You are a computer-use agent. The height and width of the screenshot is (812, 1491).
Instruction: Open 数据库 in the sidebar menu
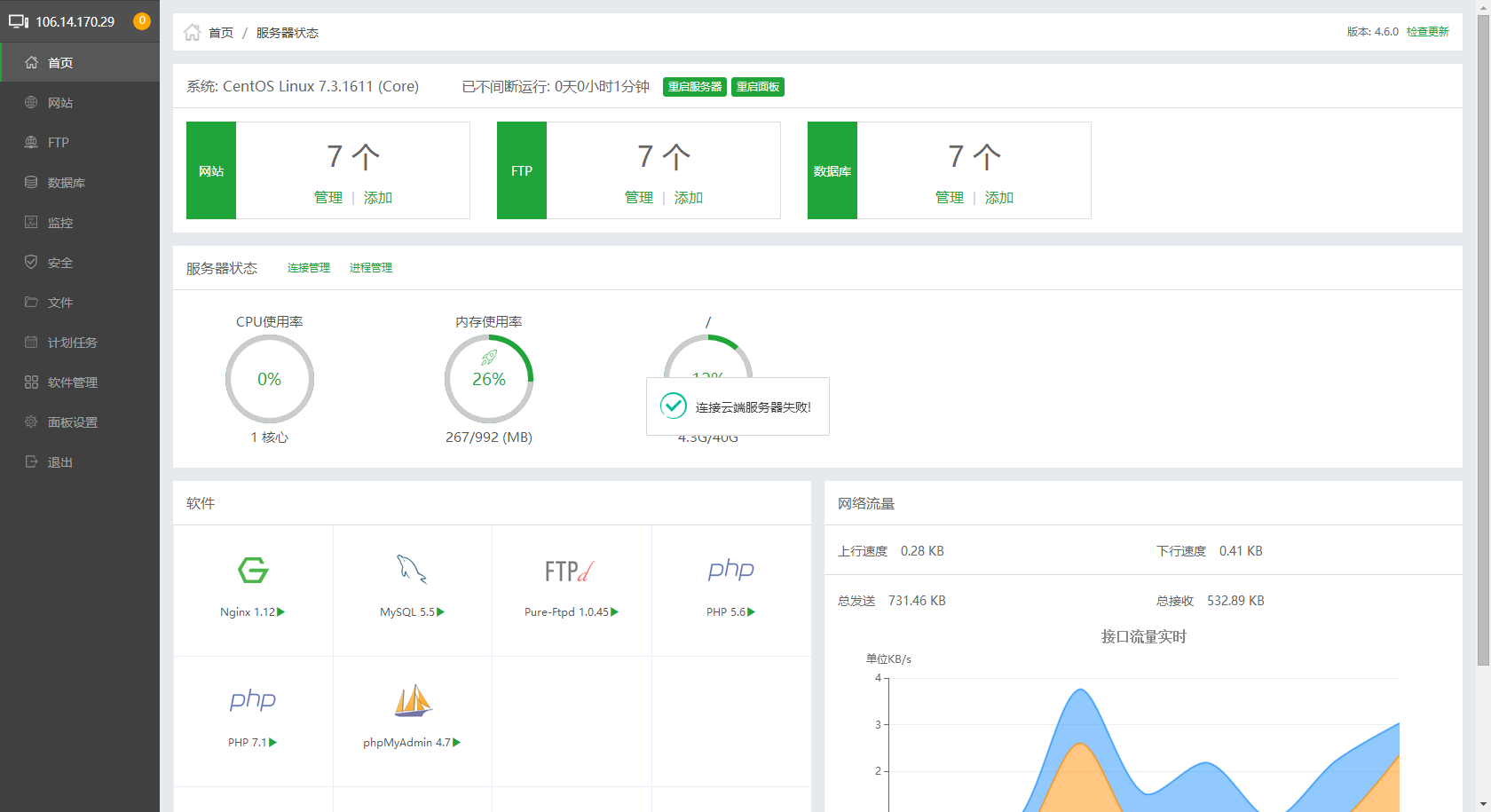80,182
